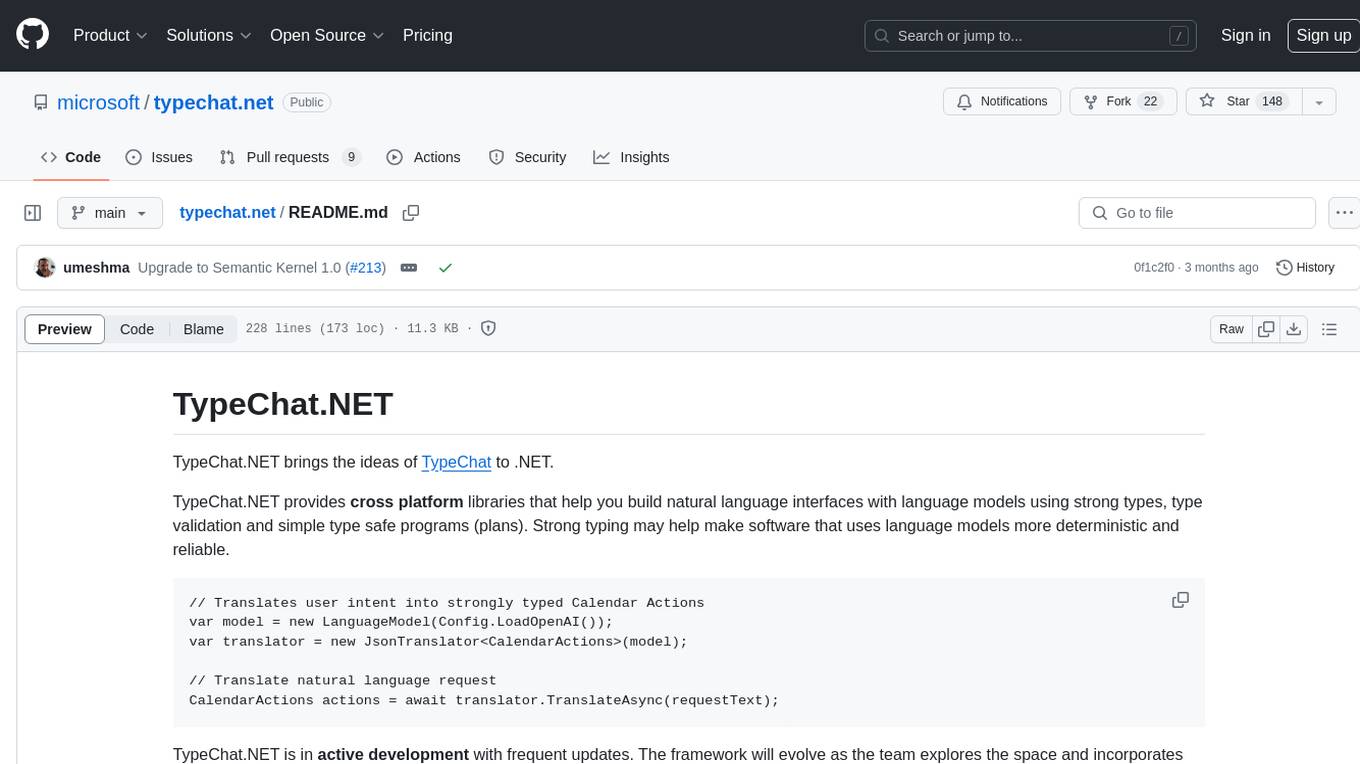The width and height of the screenshot is (1360, 764).
Task: Expand the file tree side panel
Action: 33,213
